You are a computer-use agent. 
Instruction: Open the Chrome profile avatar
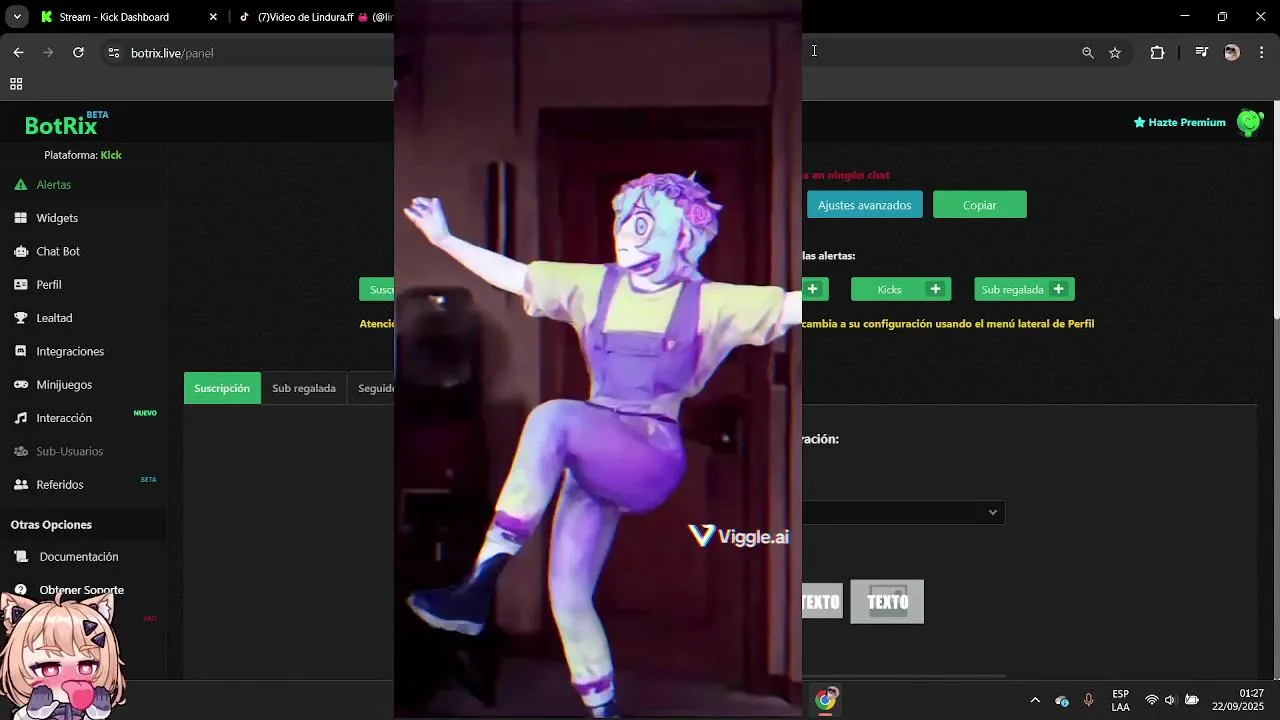(x=1232, y=53)
